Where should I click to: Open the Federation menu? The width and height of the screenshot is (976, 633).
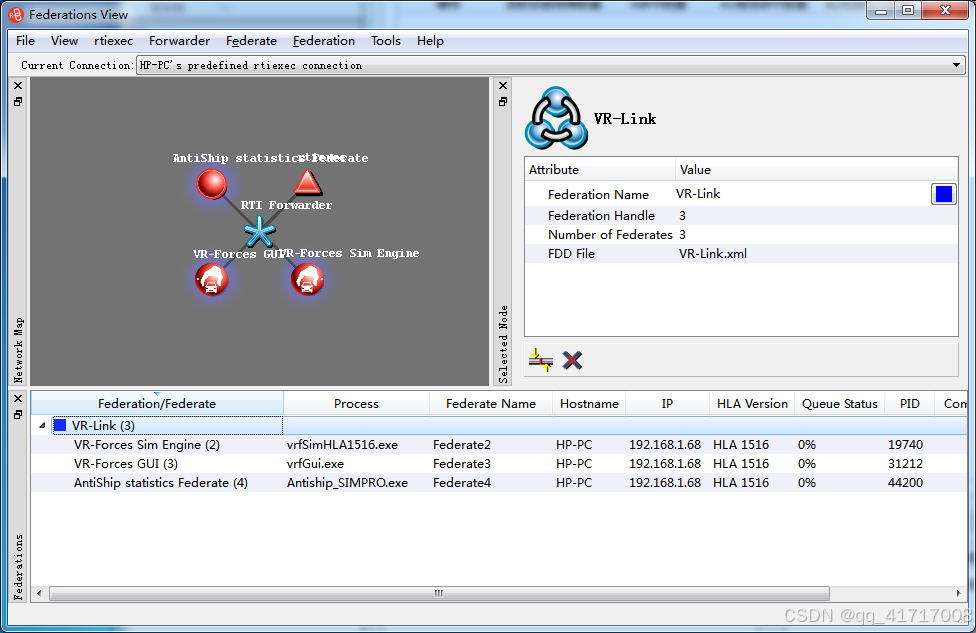324,40
